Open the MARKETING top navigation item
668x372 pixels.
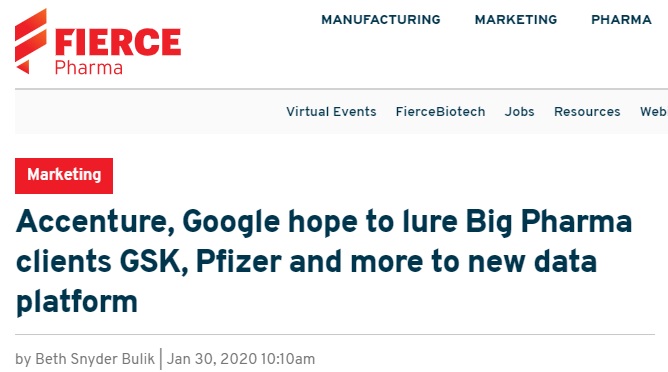(x=516, y=20)
